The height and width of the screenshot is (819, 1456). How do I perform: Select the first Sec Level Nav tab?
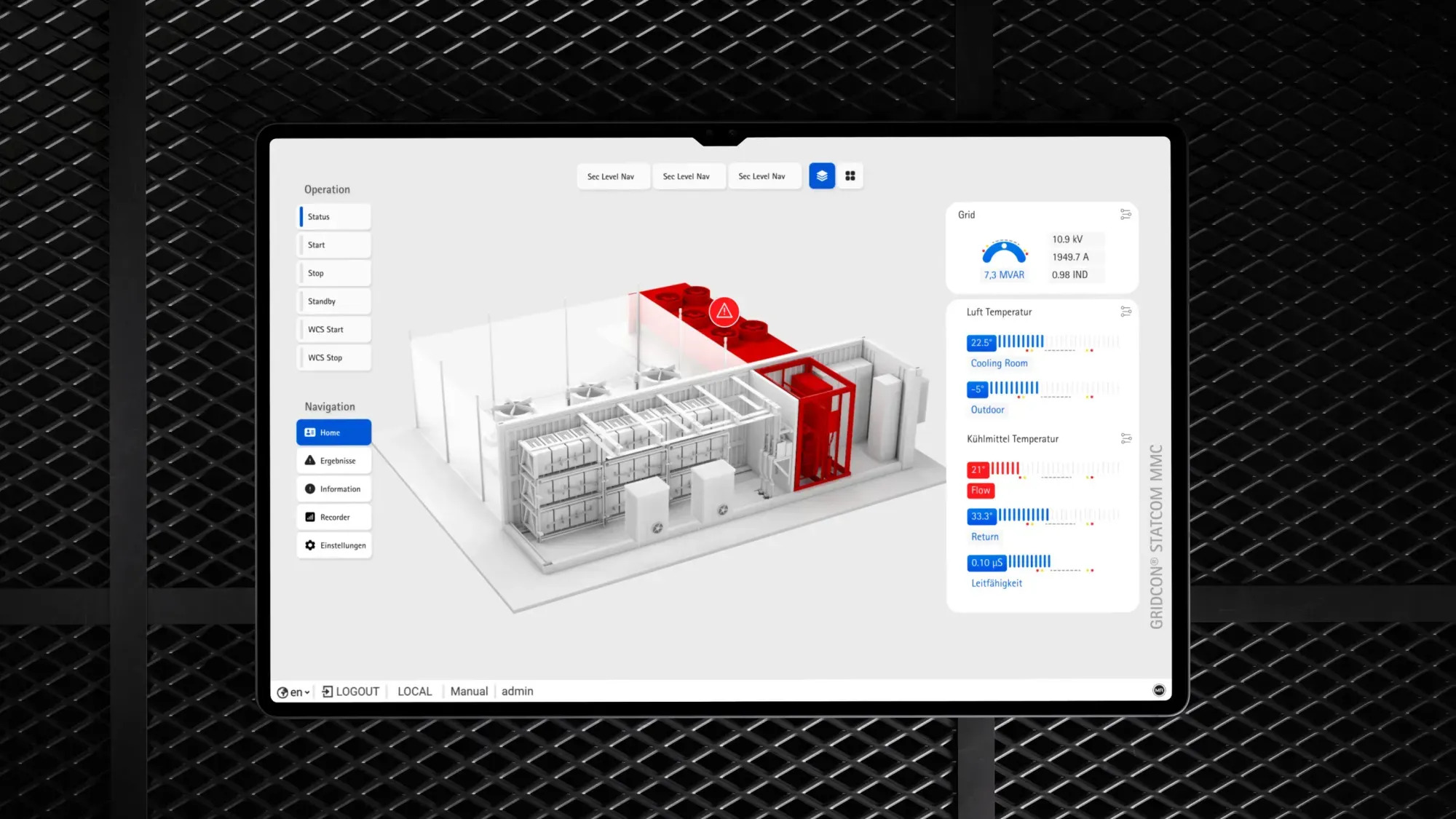(612, 175)
